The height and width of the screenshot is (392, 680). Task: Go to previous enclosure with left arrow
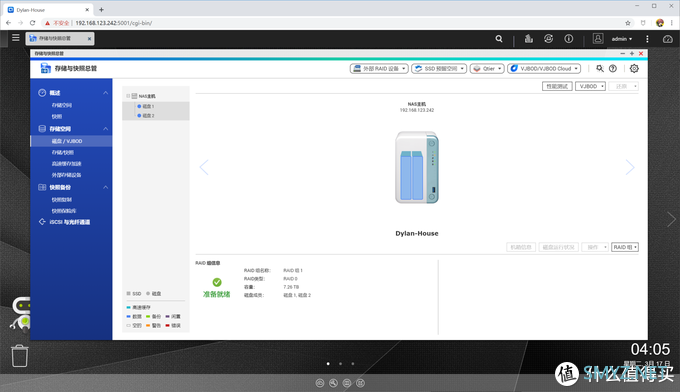click(x=204, y=167)
